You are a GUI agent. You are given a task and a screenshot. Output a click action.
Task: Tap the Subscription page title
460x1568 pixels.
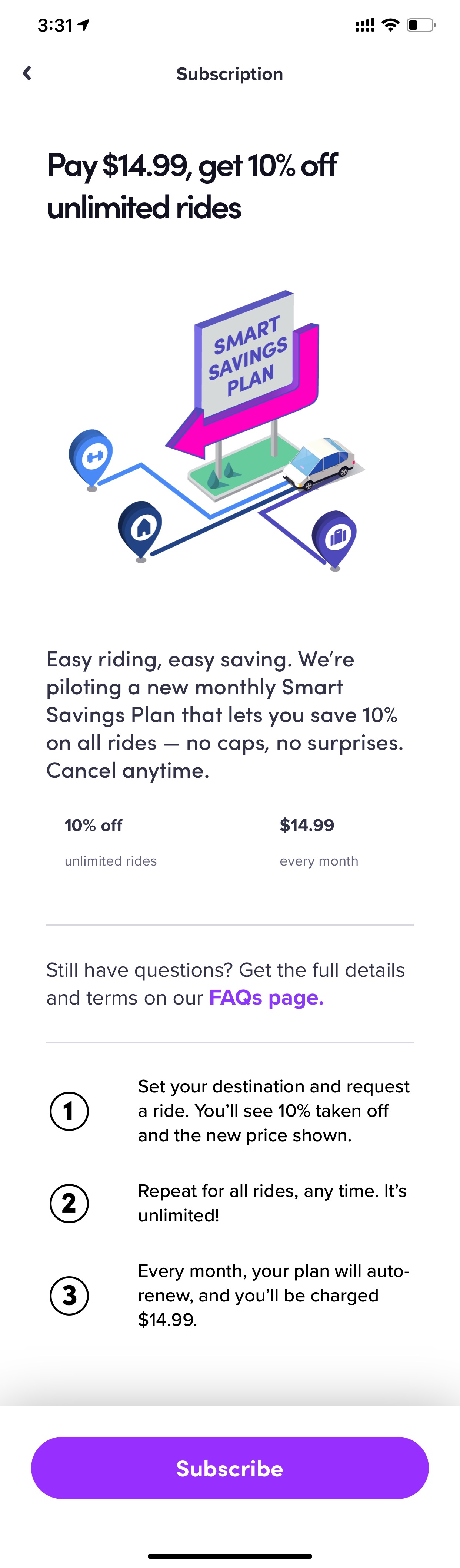pos(229,74)
